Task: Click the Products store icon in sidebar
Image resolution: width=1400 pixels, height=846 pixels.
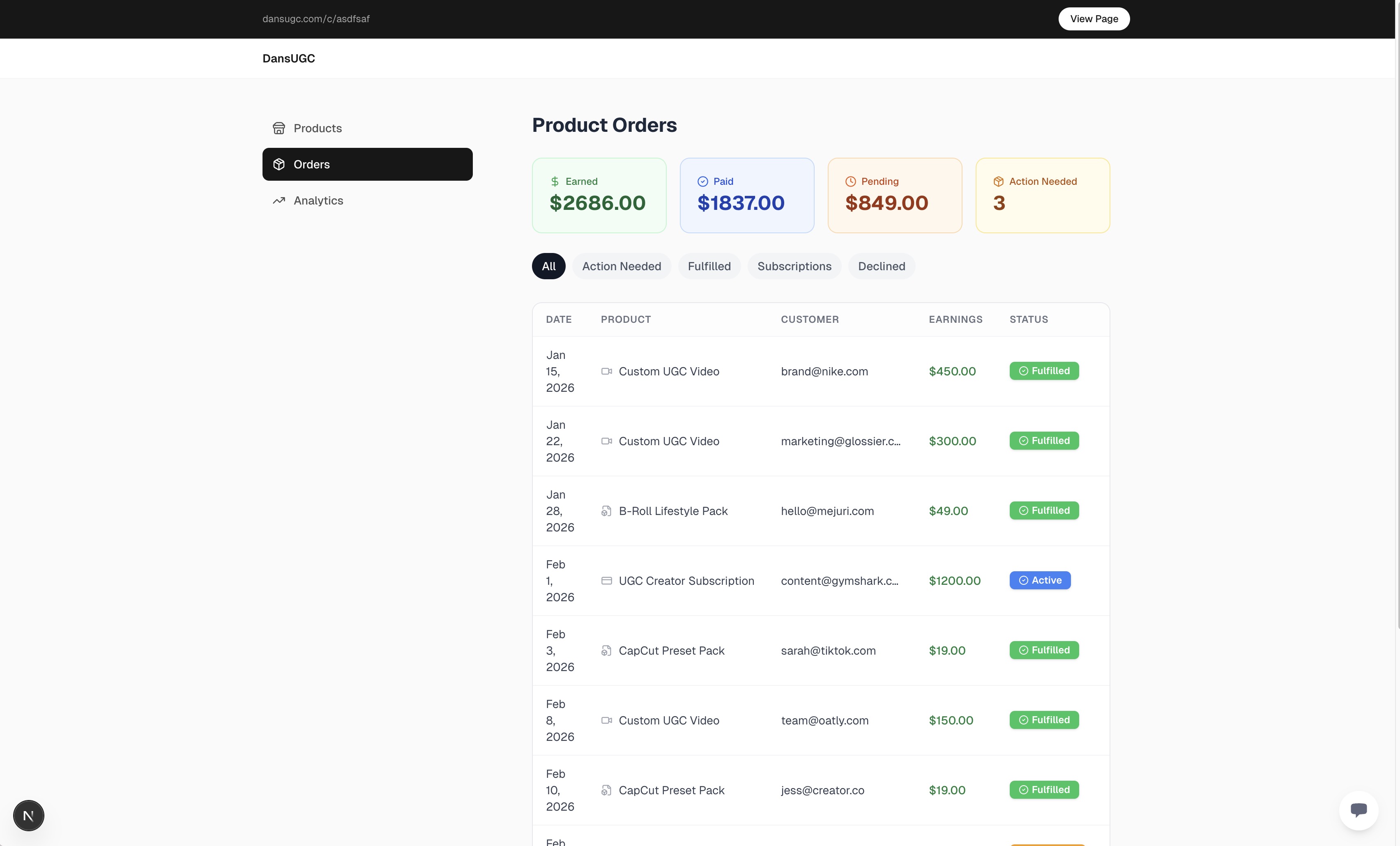Action: [x=279, y=128]
